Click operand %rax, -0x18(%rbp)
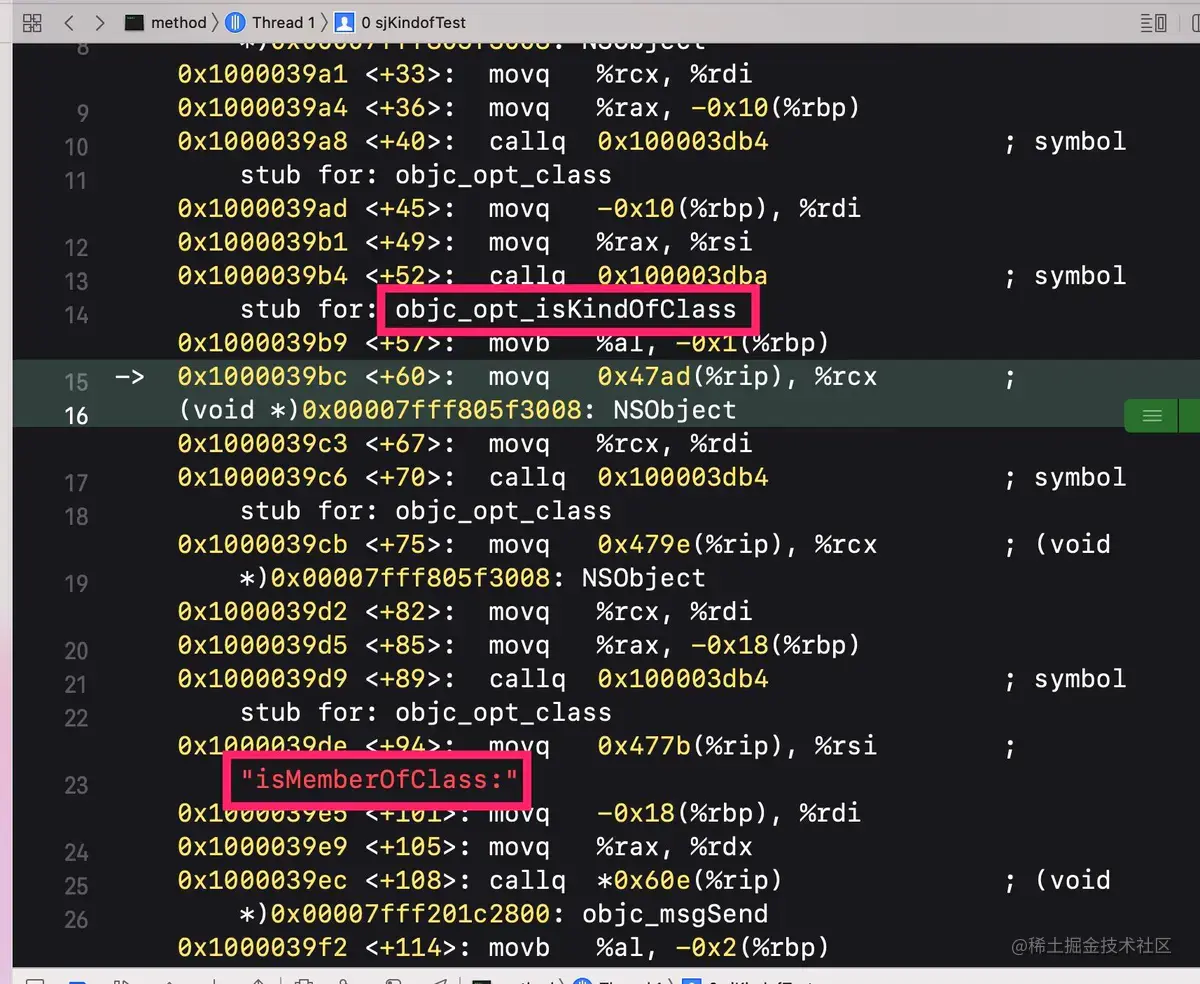This screenshot has width=1200, height=984. (x=729, y=645)
